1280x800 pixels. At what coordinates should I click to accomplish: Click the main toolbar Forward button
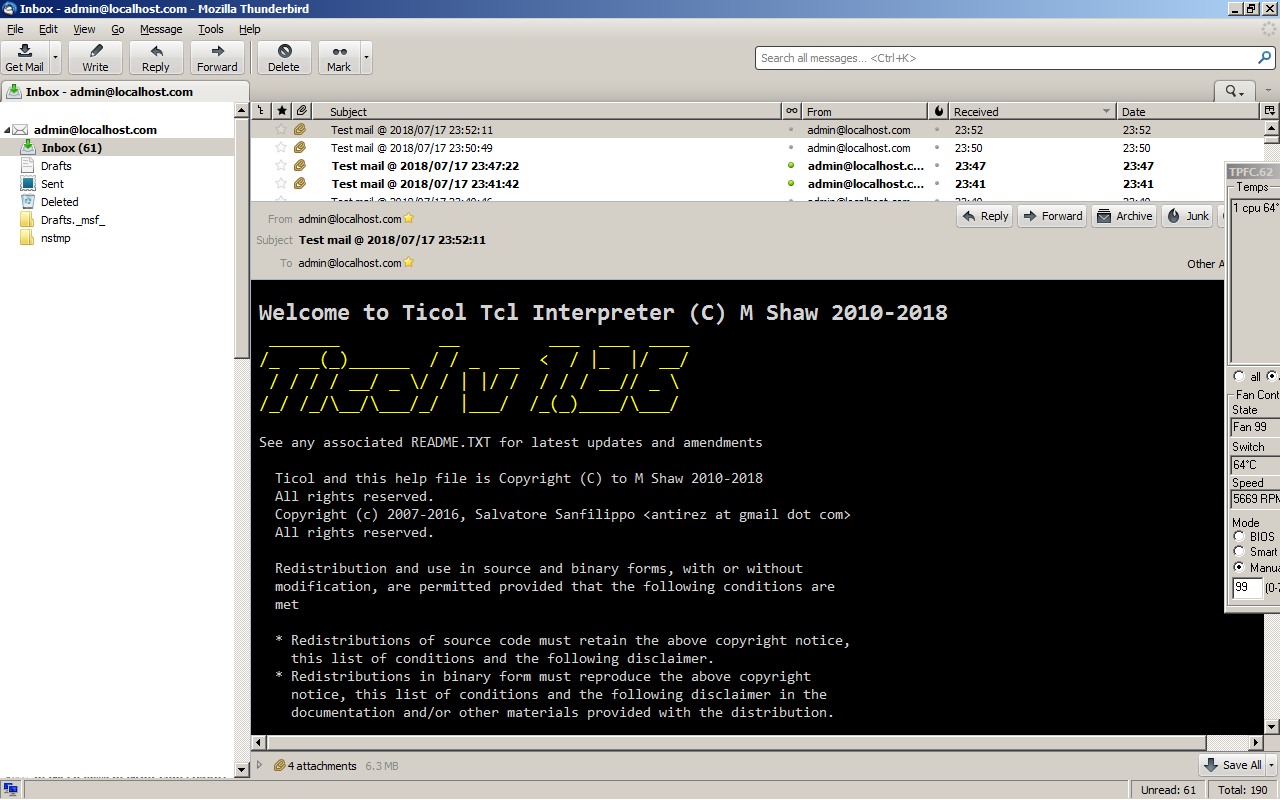[217, 58]
